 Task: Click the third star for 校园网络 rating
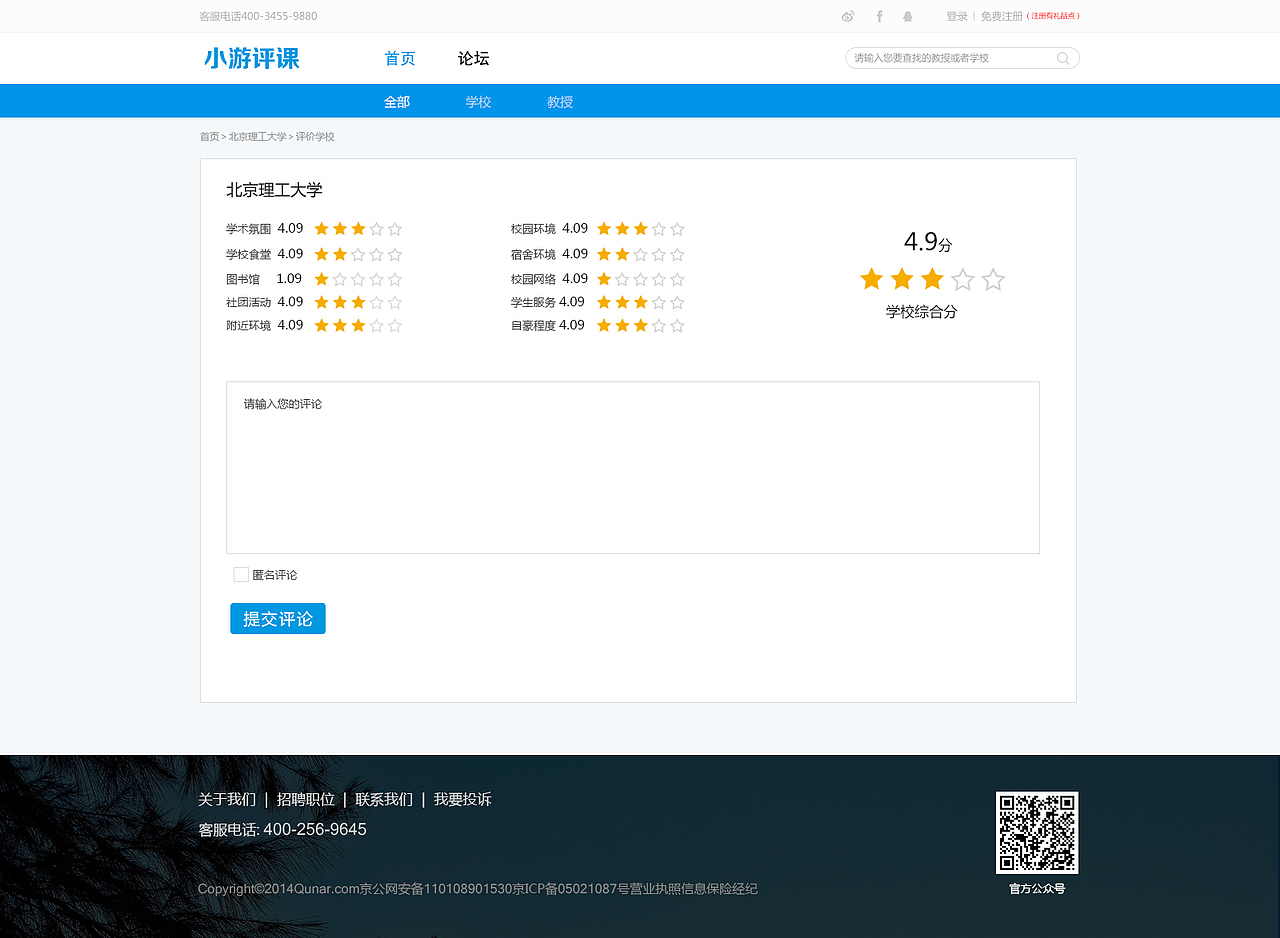[639, 278]
